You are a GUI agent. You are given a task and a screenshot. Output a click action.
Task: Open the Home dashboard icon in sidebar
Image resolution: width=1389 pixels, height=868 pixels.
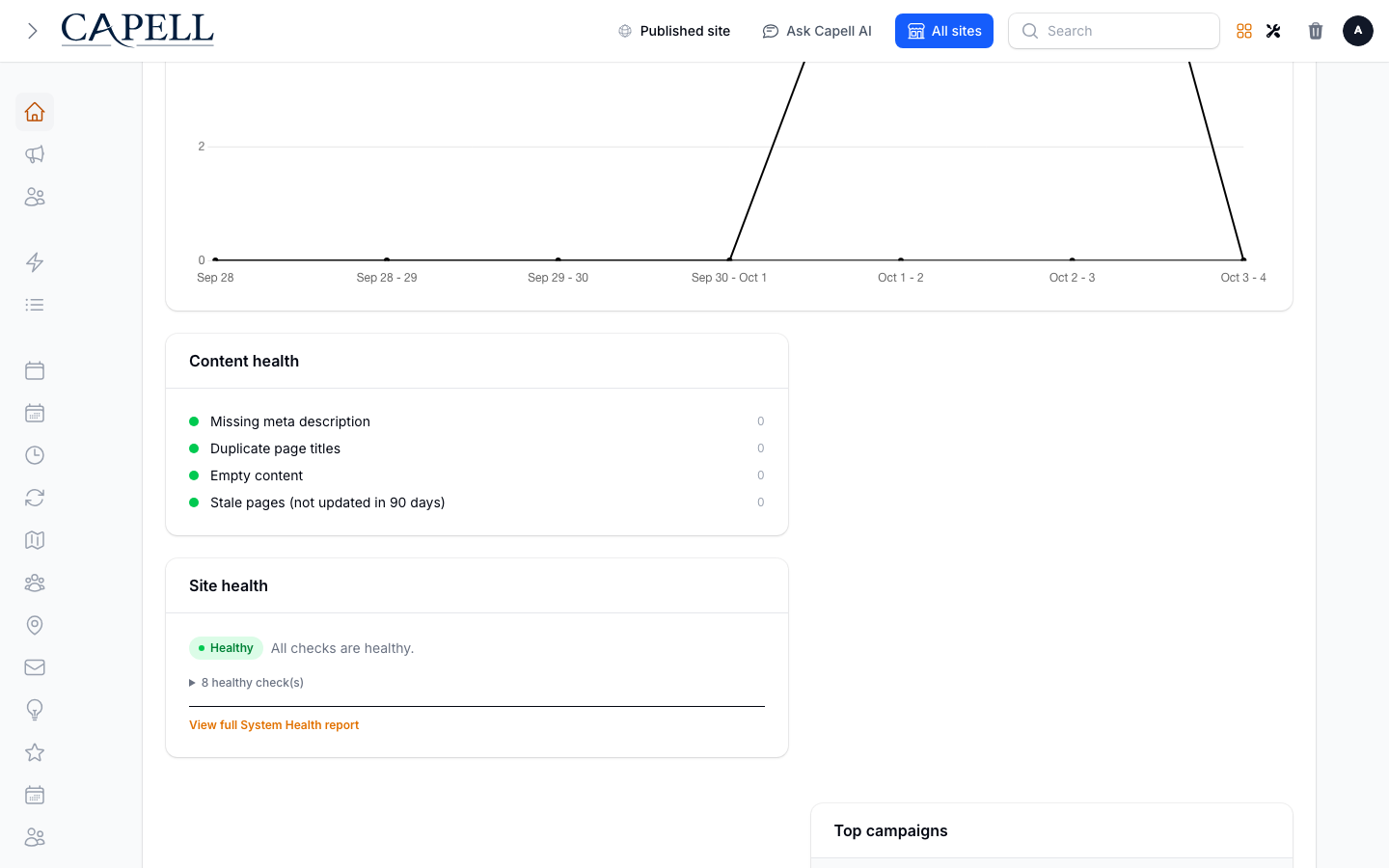point(35,112)
